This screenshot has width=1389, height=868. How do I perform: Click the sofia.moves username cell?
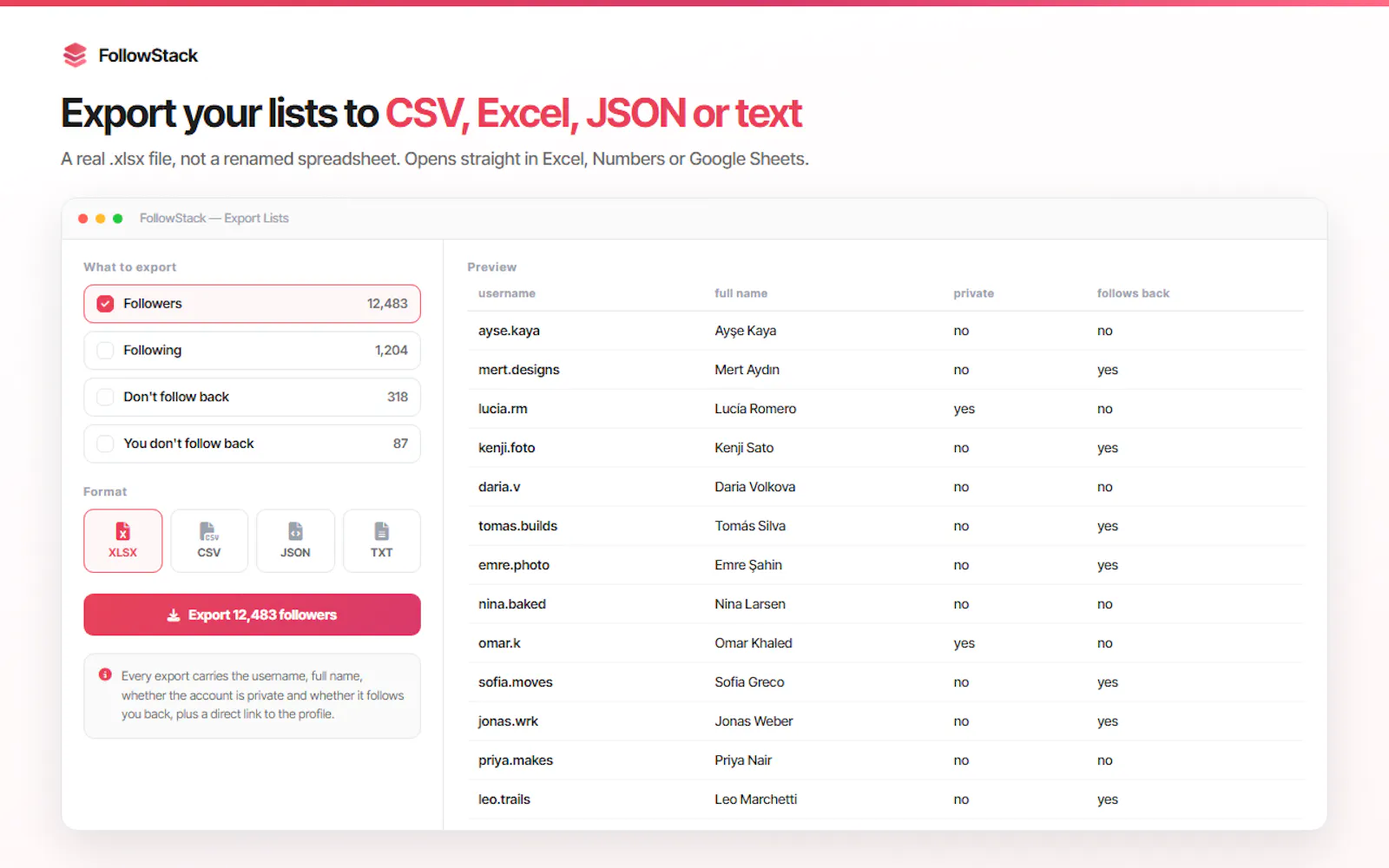(516, 682)
